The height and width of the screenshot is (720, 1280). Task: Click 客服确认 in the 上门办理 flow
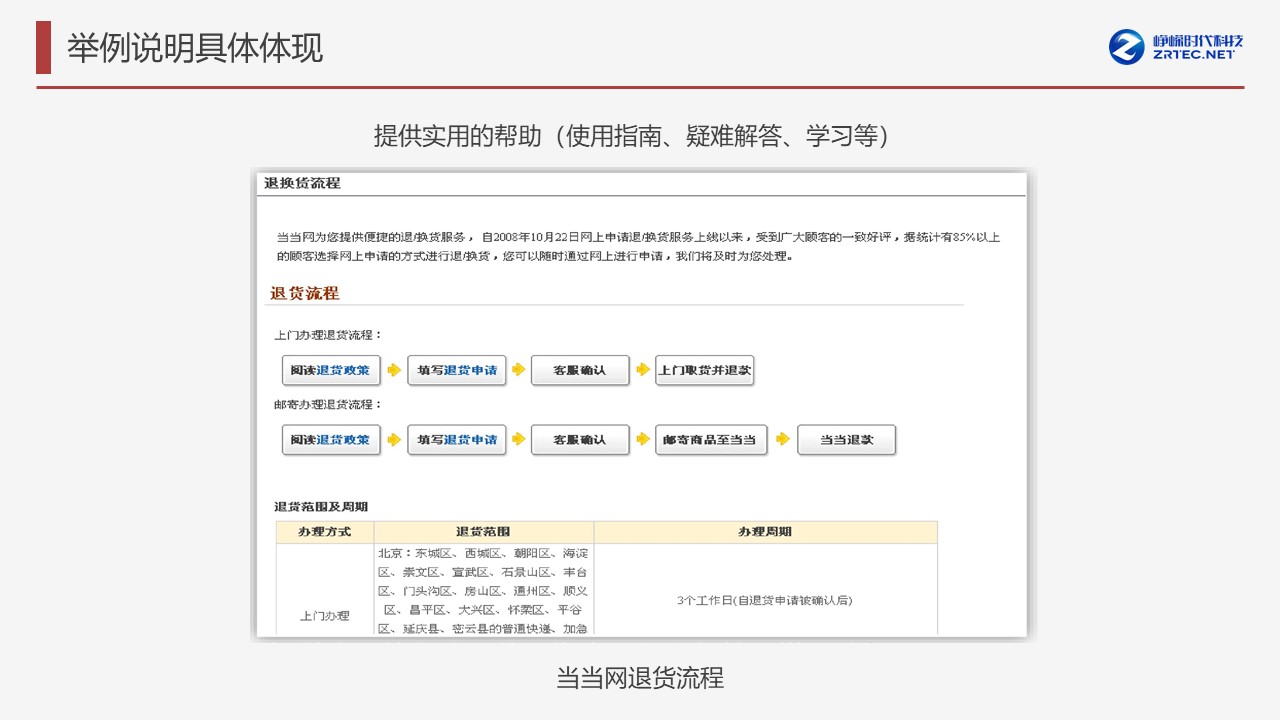pos(581,370)
